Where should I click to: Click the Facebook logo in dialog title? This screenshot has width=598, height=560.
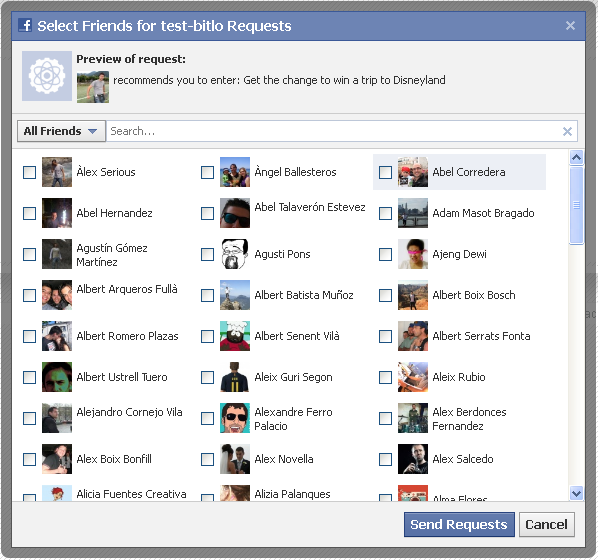click(x=25, y=25)
